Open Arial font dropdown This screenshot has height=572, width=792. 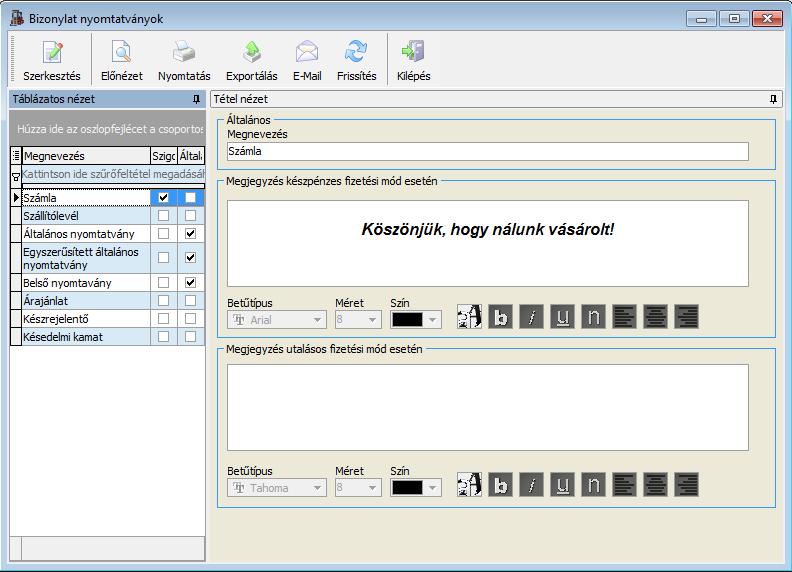(x=317, y=320)
